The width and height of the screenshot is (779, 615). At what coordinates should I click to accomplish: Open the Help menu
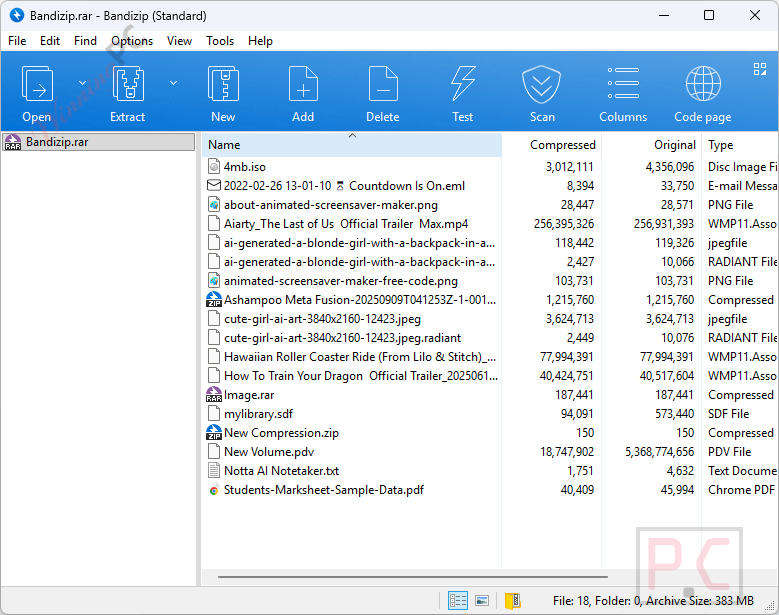[x=260, y=41]
